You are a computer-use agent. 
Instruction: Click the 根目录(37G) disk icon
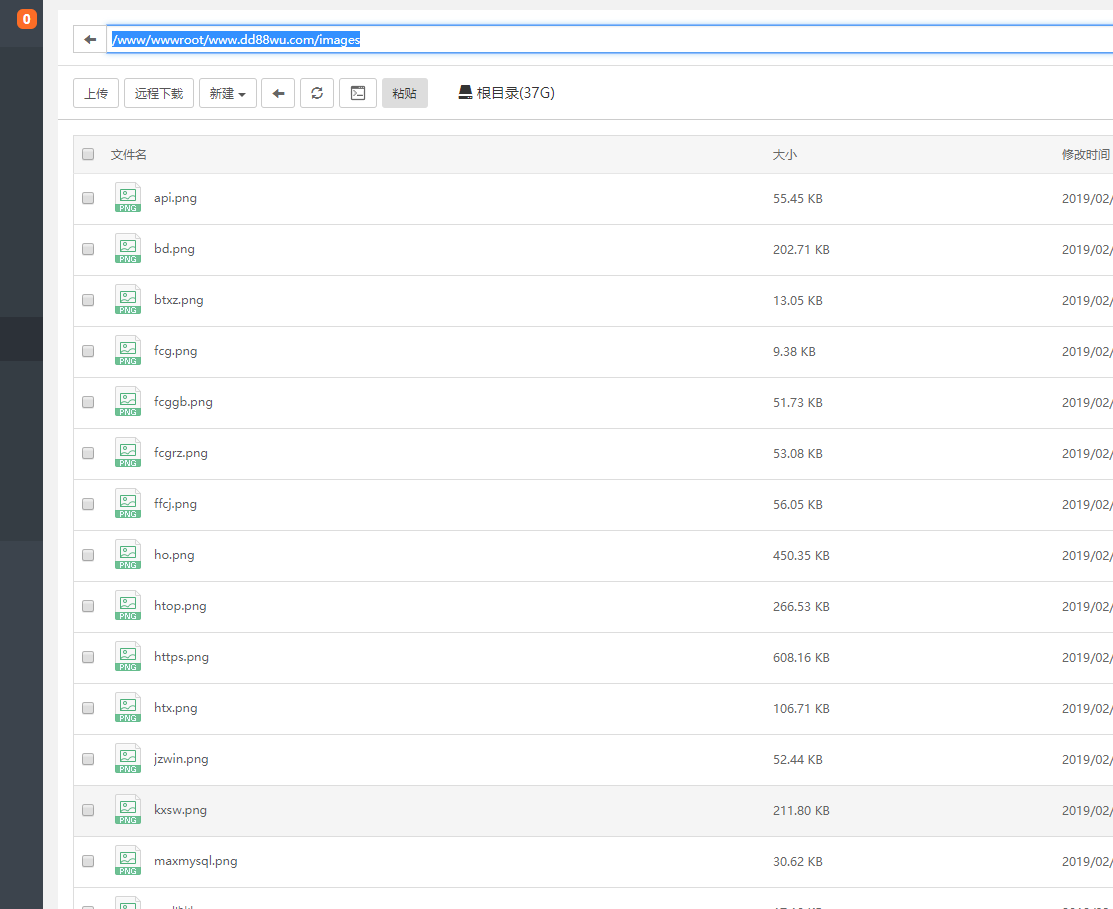[x=465, y=92]
